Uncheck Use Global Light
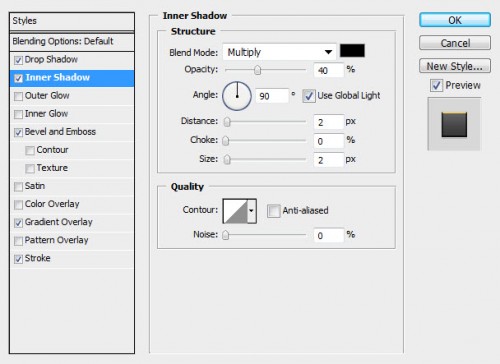500x364 pixels. coord(309,96)
